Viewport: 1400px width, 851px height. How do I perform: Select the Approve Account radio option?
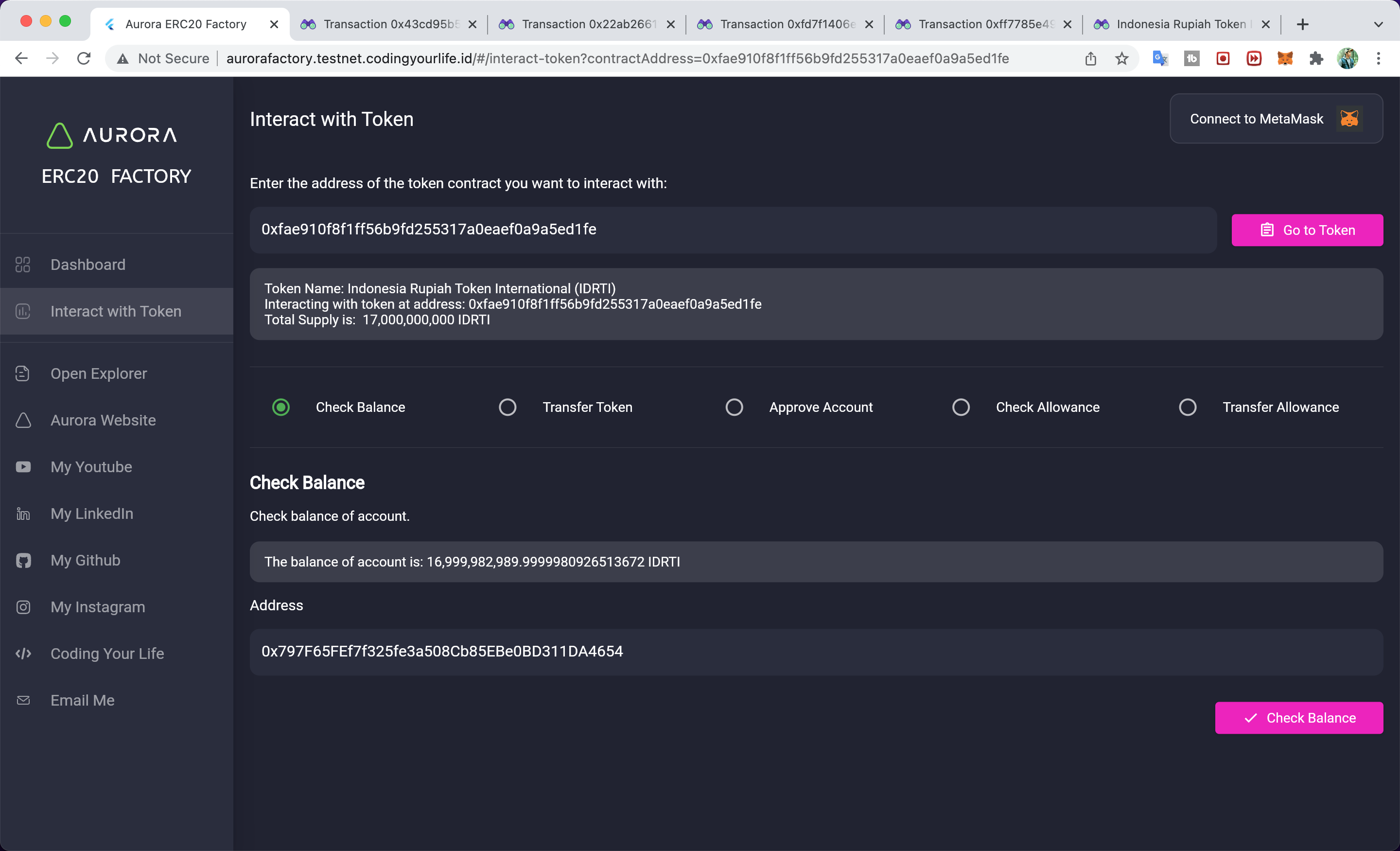[734, 407]
